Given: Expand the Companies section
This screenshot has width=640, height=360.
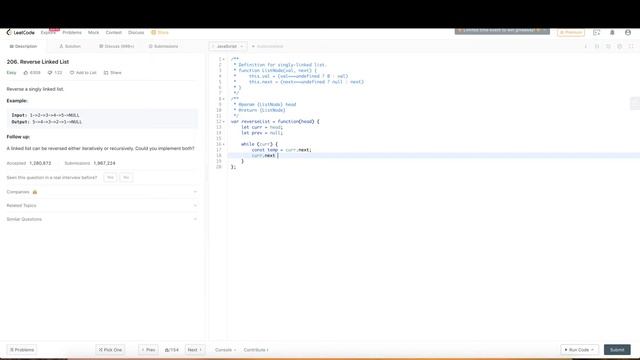Looking at the screenshot, I should coord(102,192).
